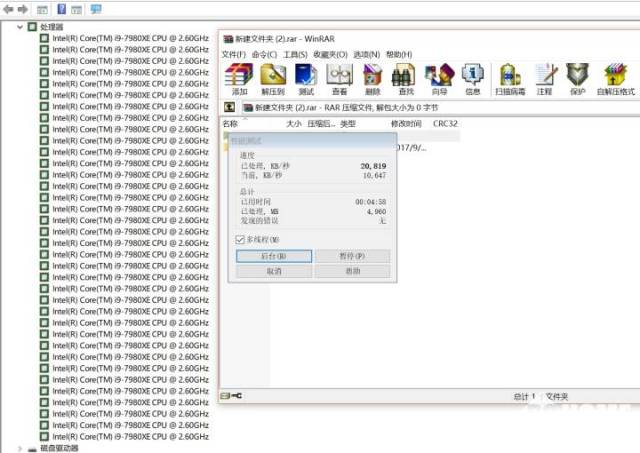Click the 保护 (Protect) shield icon

[x=578, y=80]
